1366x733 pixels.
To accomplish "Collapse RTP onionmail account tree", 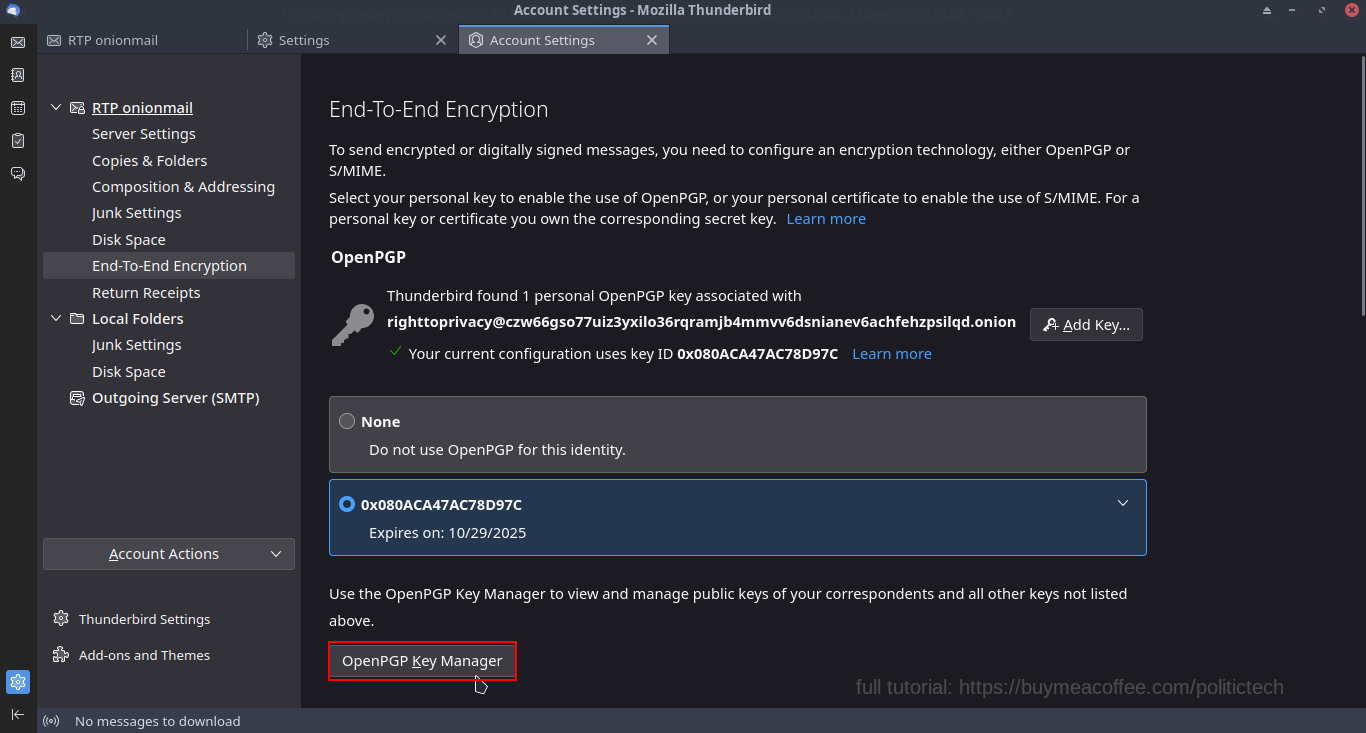I will tap(56, 108).
